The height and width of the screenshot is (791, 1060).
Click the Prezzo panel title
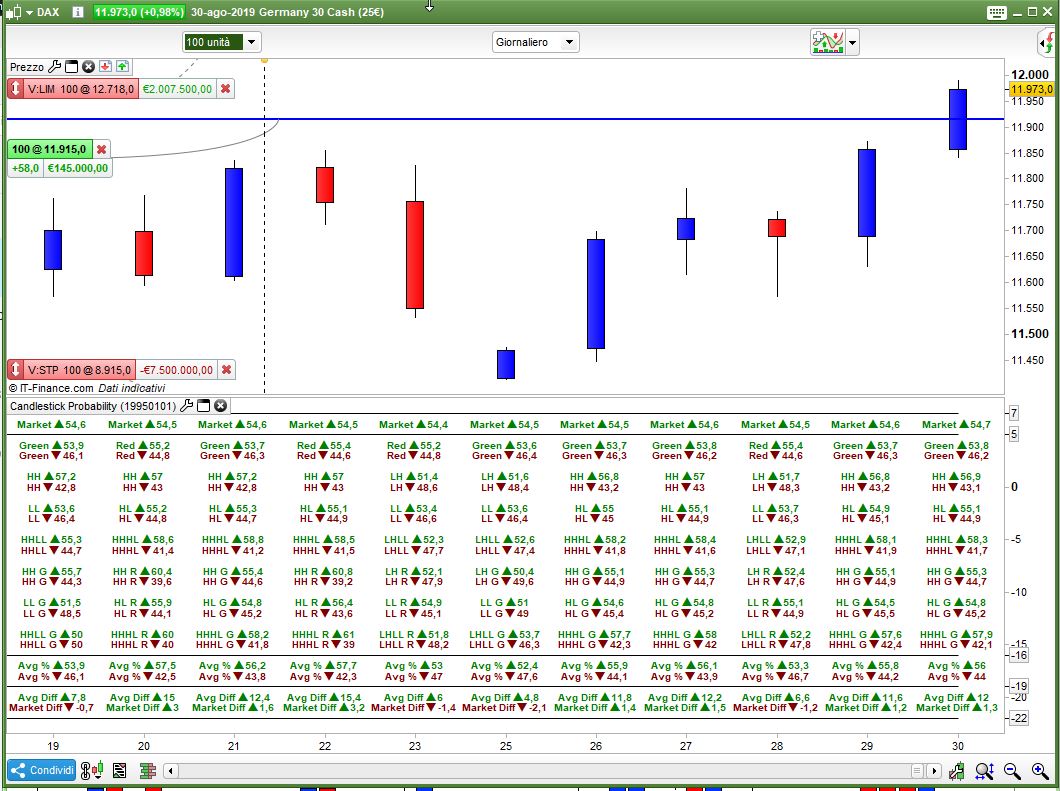click(x=27, y=67)
